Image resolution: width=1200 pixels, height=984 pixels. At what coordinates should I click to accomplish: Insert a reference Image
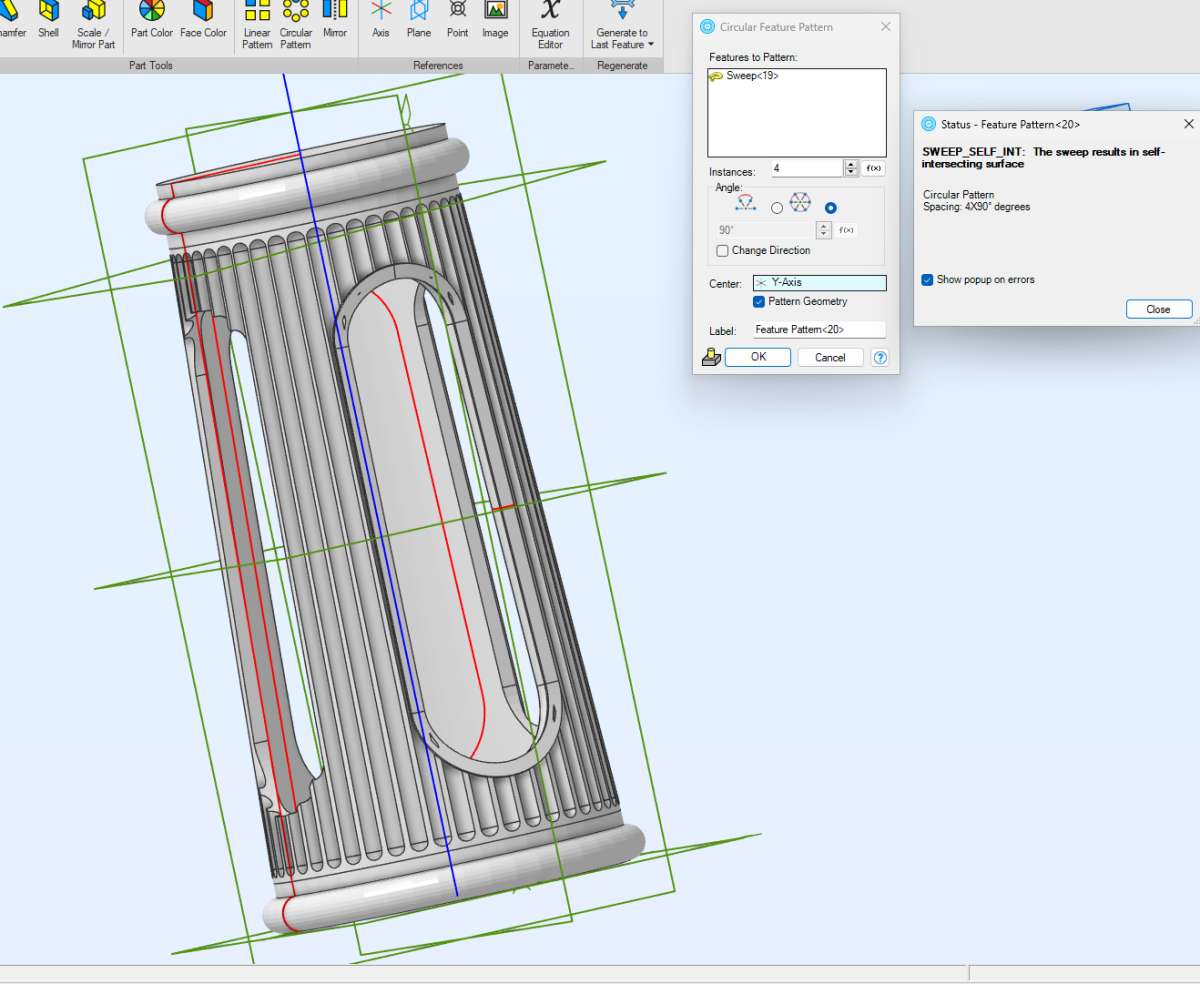(x=495, y=20)
